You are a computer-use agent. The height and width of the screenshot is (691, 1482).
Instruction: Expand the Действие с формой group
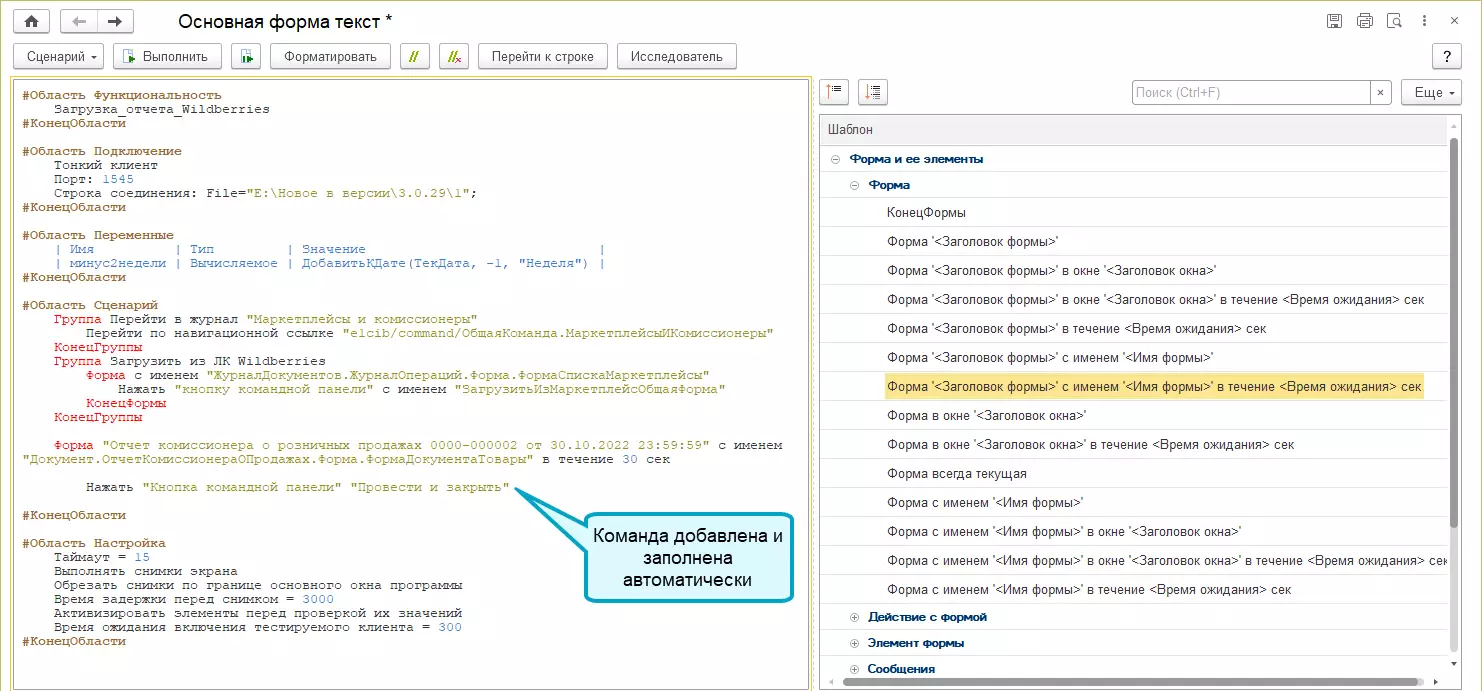point(855,617)
